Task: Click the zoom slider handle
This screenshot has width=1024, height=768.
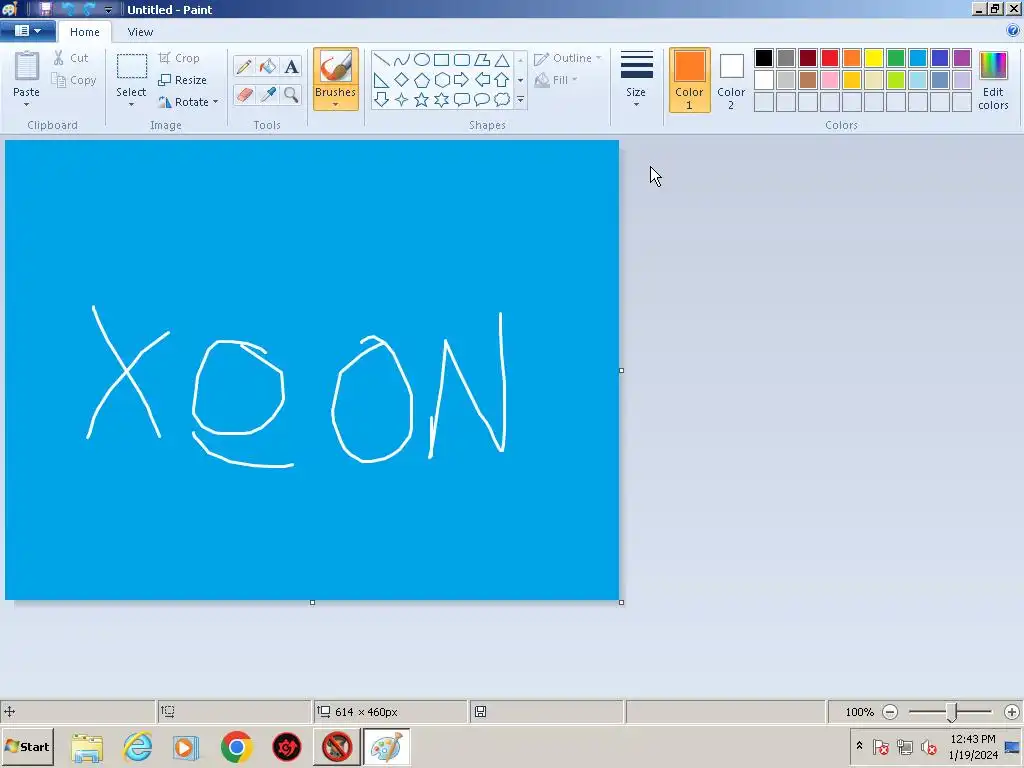Action: (952, 712)
